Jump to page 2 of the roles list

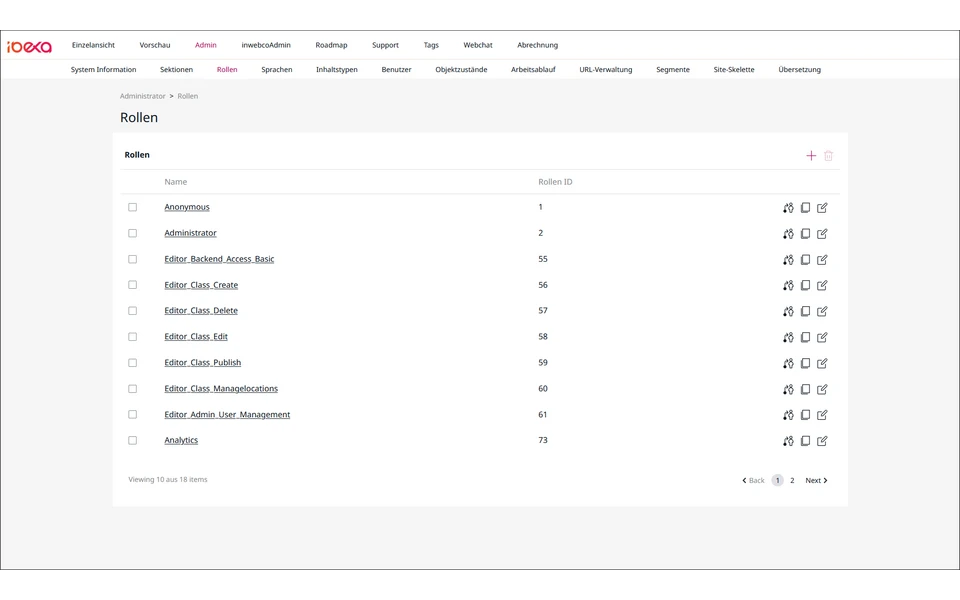[792, 481]
